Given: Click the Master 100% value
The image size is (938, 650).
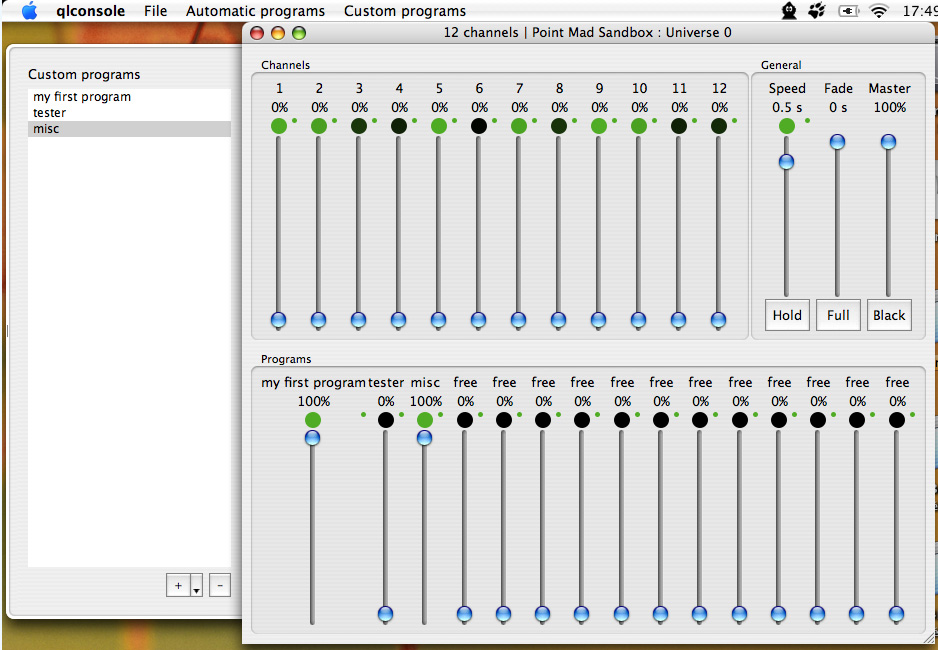Looking at the screenshot, I should pos(890,108).
